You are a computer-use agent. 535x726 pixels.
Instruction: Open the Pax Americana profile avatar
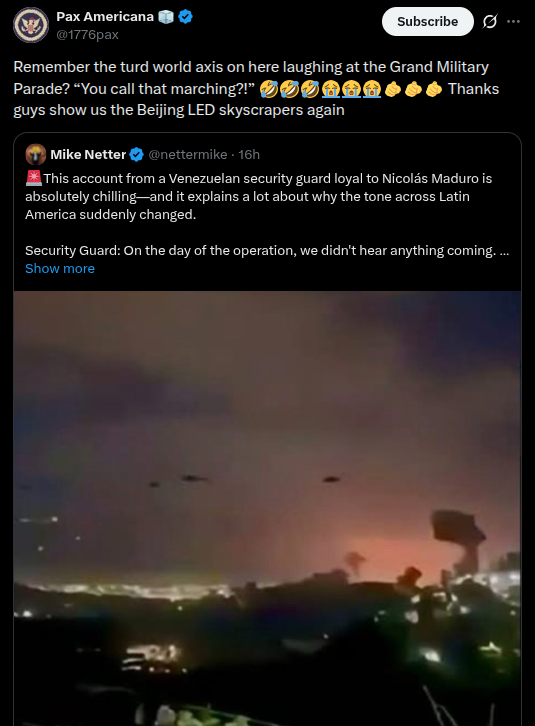[31, 25]
